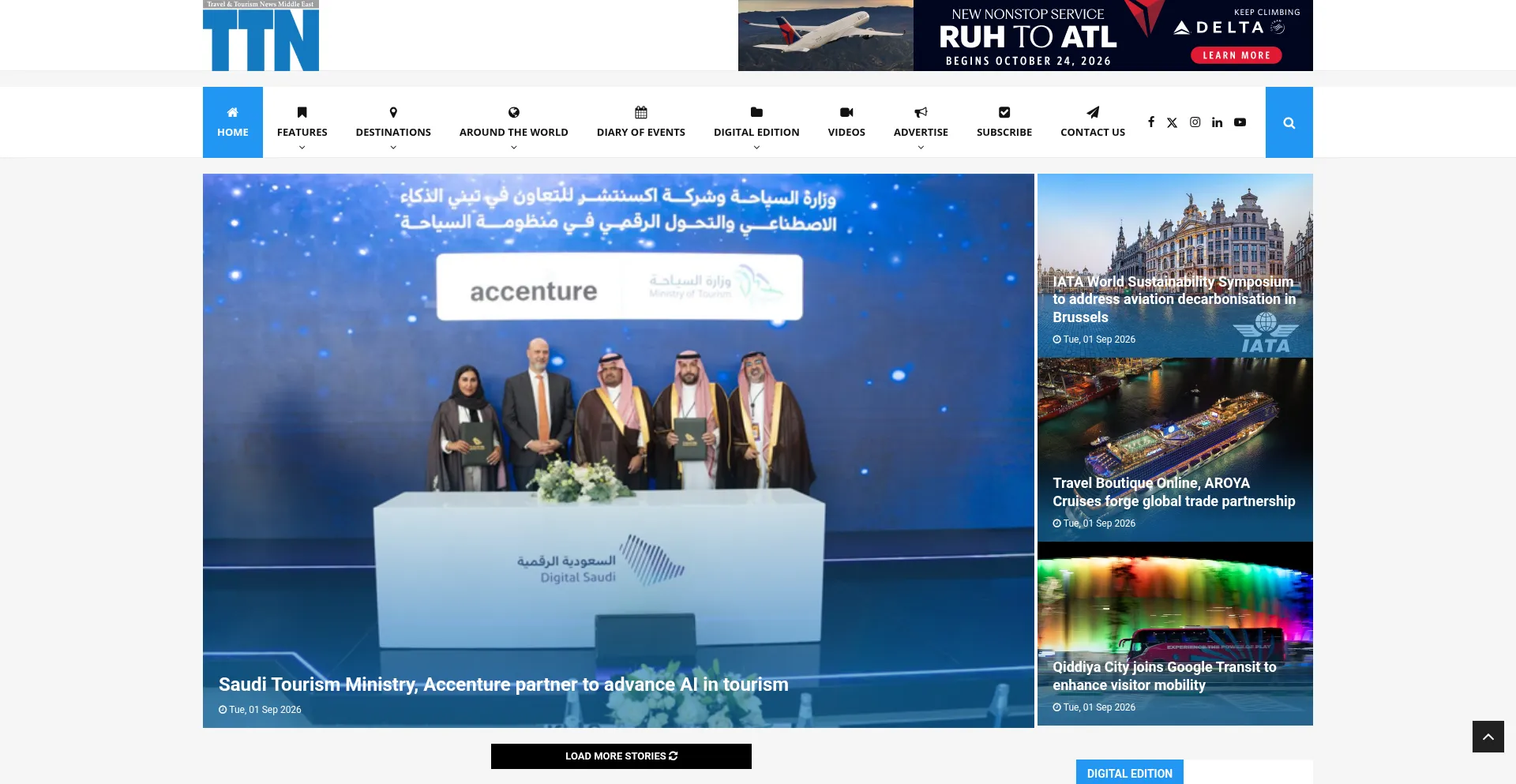
Task: Open the Destinations menu
Action: (393, 132)
